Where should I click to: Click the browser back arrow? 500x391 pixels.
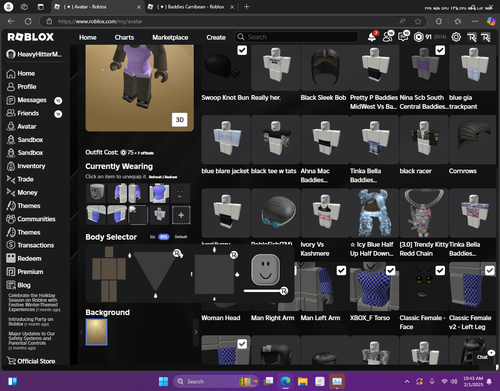click(11, 21)
